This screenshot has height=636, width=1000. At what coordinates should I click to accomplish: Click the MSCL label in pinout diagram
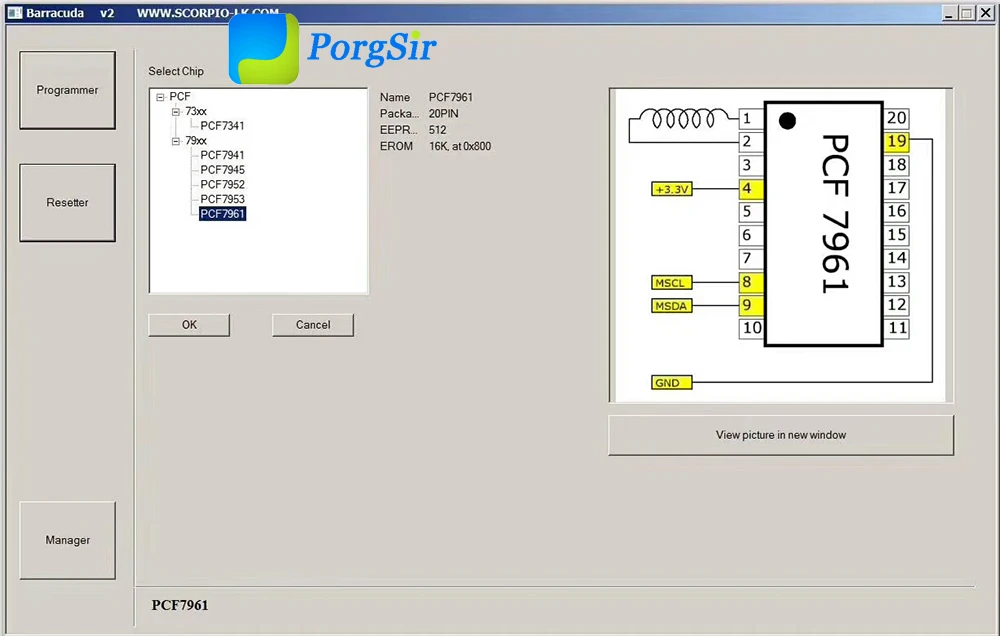pos(671,283)
